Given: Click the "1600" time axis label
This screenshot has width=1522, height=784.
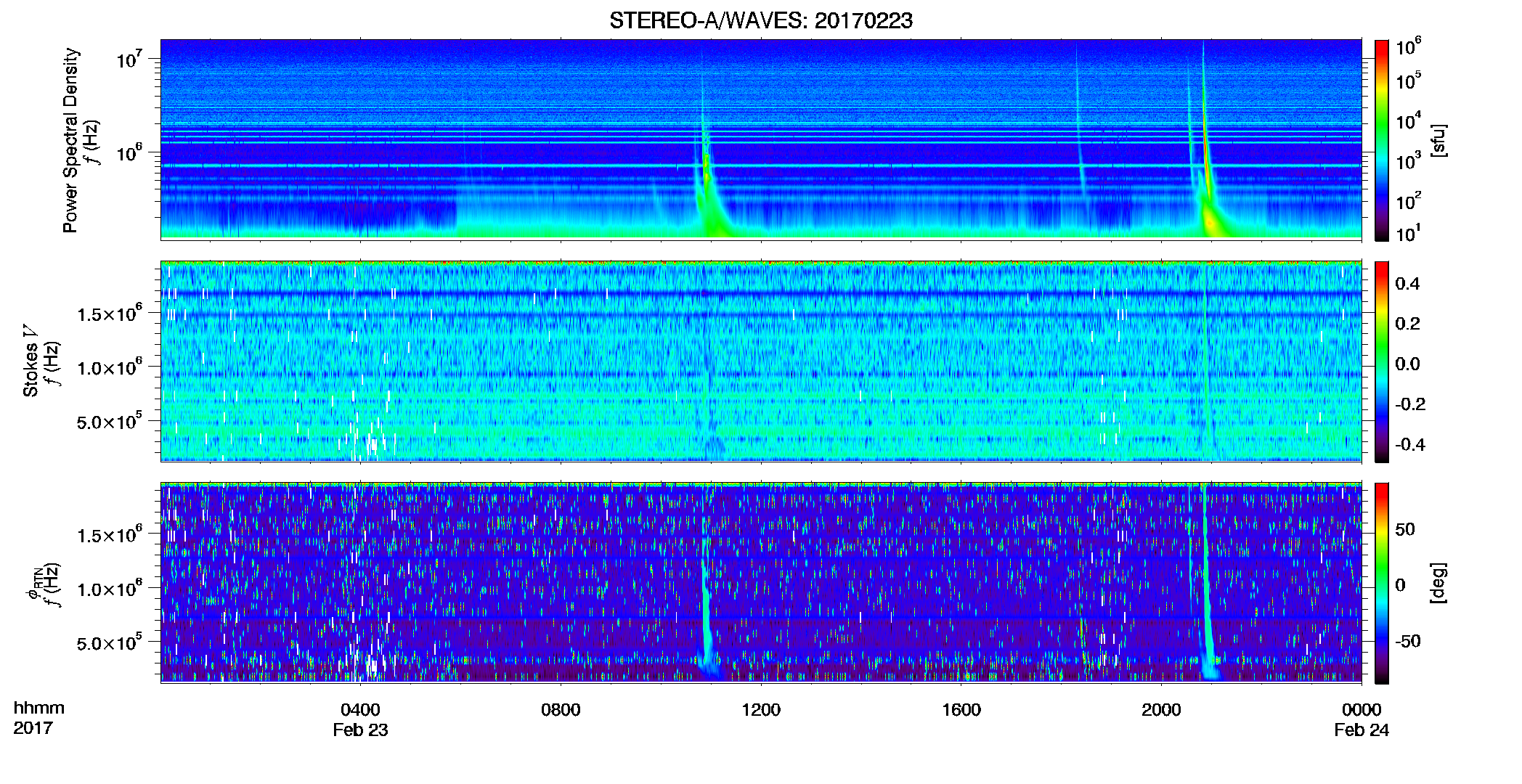Looking at the screenshot, I should (961, 709).
